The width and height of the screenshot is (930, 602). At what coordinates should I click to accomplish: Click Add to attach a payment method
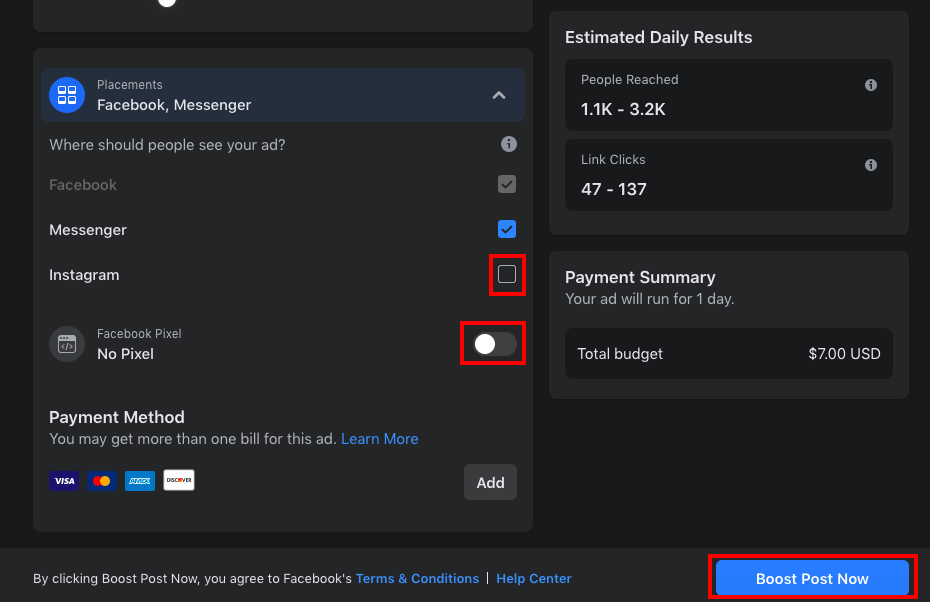click(x=490, y=482)
